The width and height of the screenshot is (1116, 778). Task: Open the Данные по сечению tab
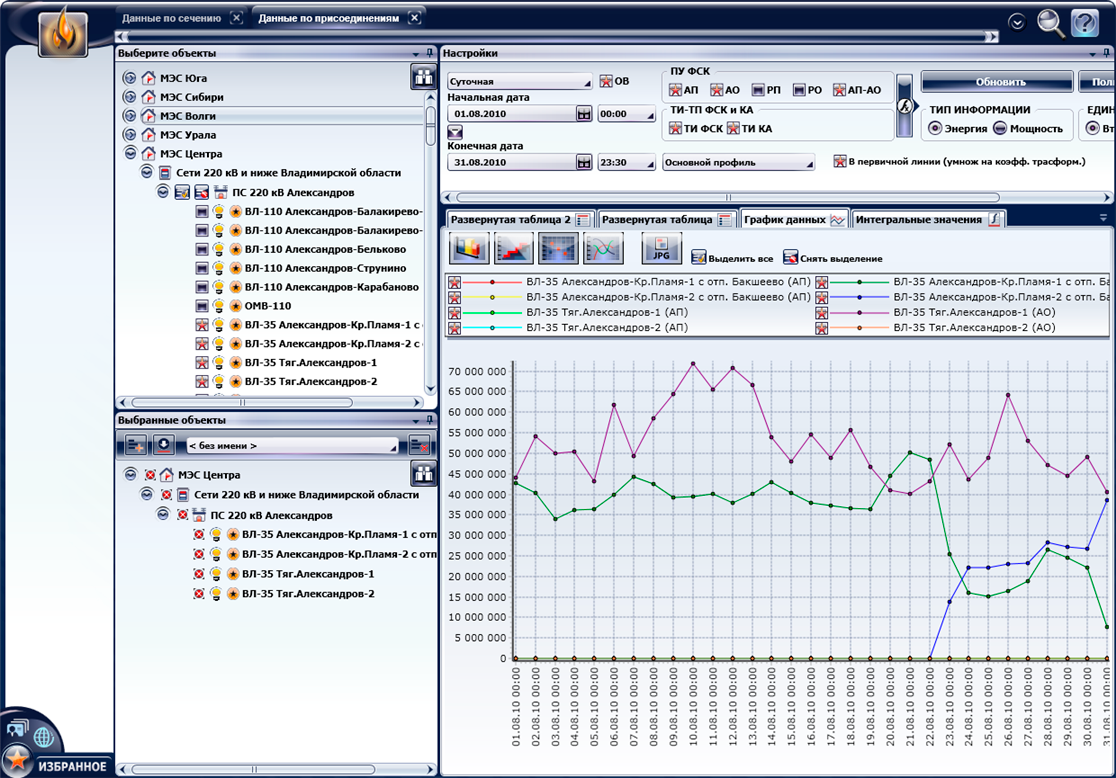click(x=172, y=18)
